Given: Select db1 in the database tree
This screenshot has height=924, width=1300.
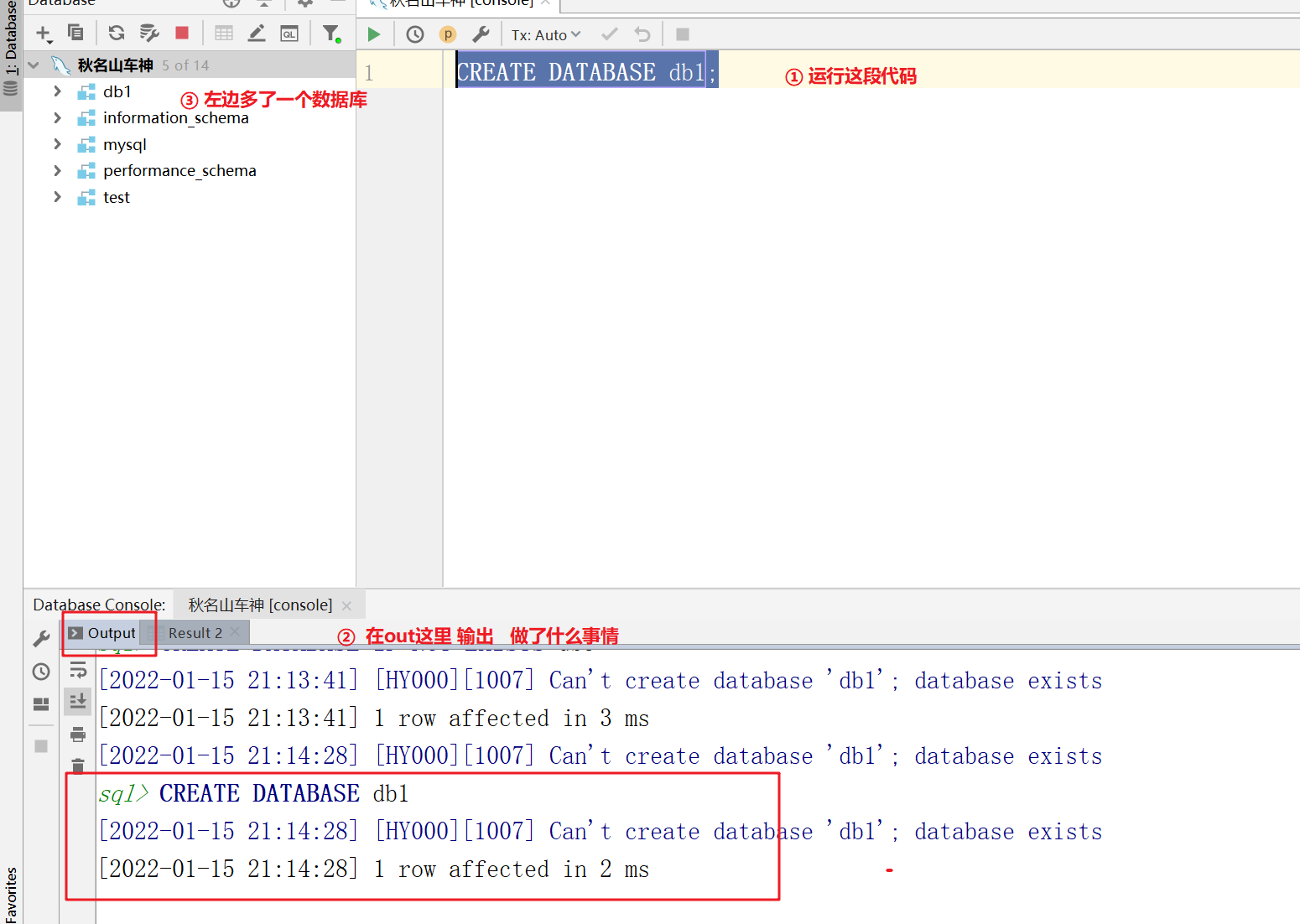Looking at the screenshot, I should click(x=117, y=91).
